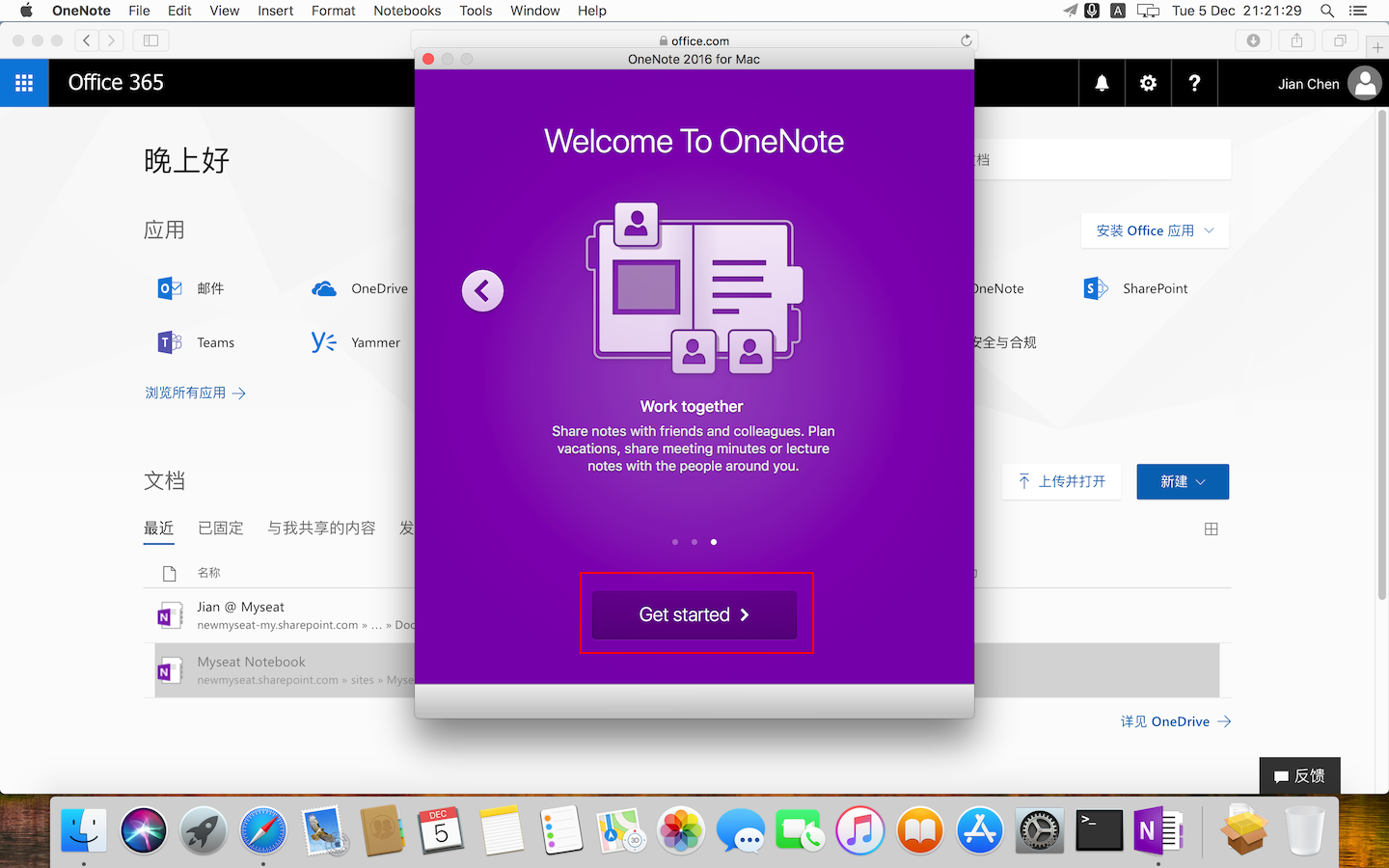Open the Safari share button
1389x868 pixels.
coord(1296,41)
